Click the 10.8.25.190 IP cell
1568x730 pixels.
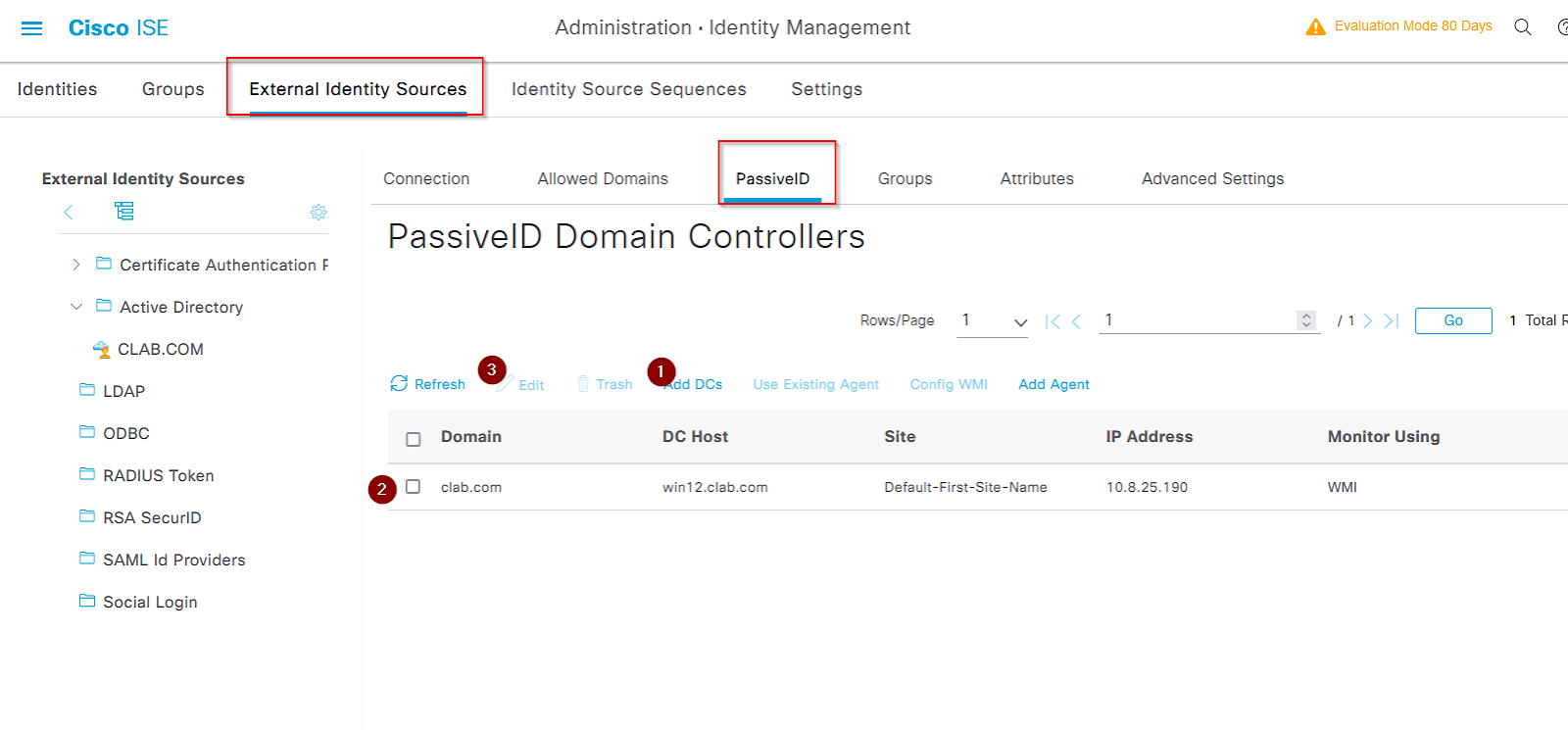pos(1147,487)
